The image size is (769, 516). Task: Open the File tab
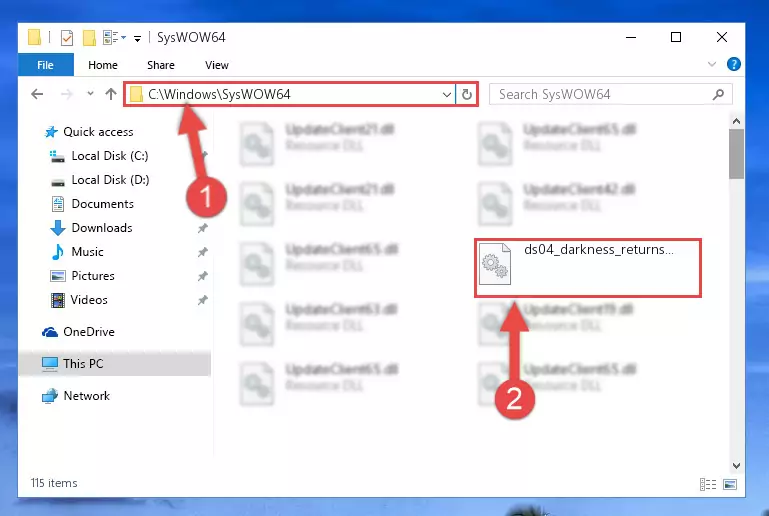tap(46, 65)
